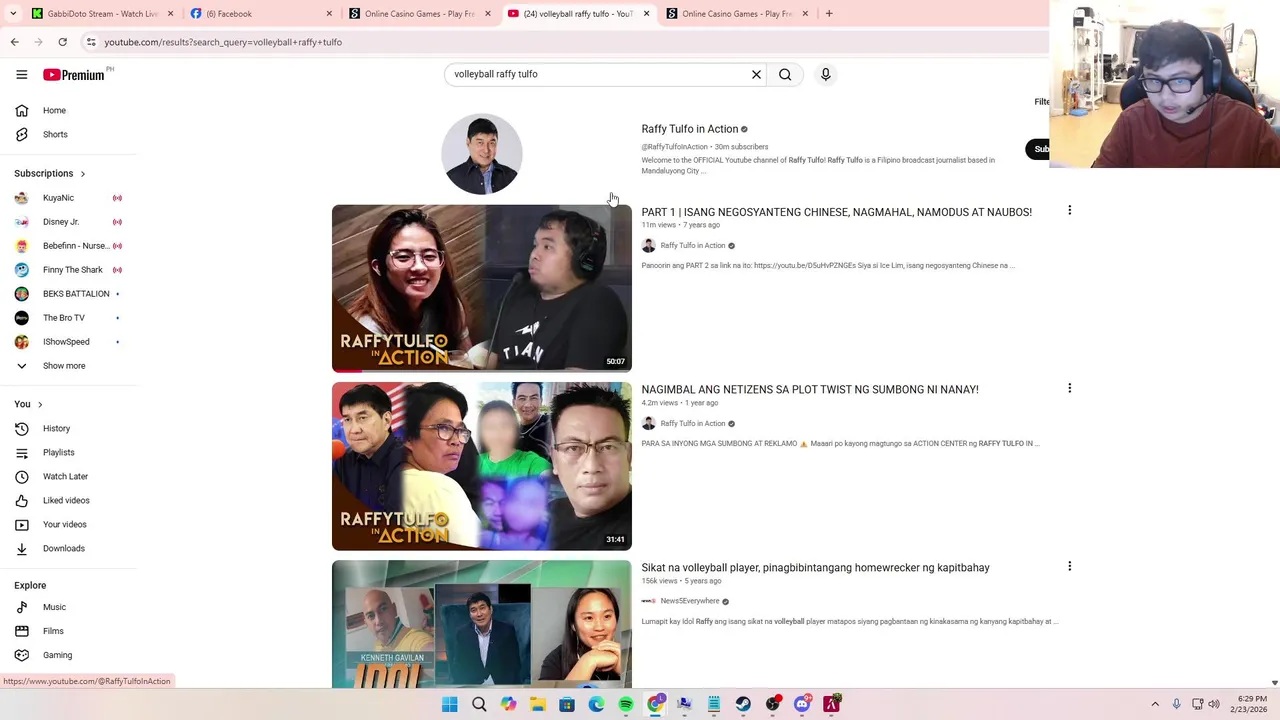
Task: Open File Explorer from the taskbar
Action: tap(537, 705)
